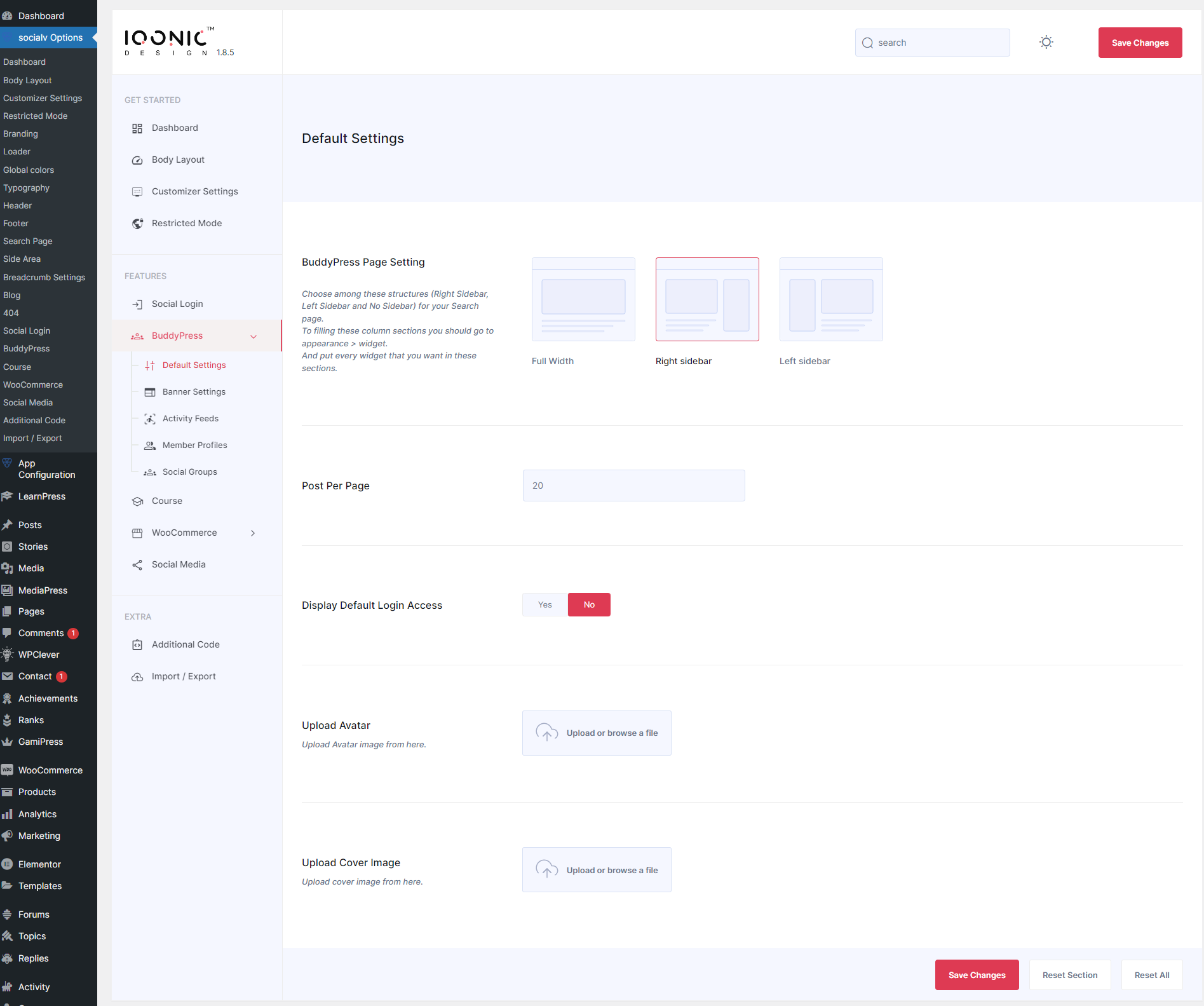
Task: Open Member Profiles submenu item
Action: 195,445
